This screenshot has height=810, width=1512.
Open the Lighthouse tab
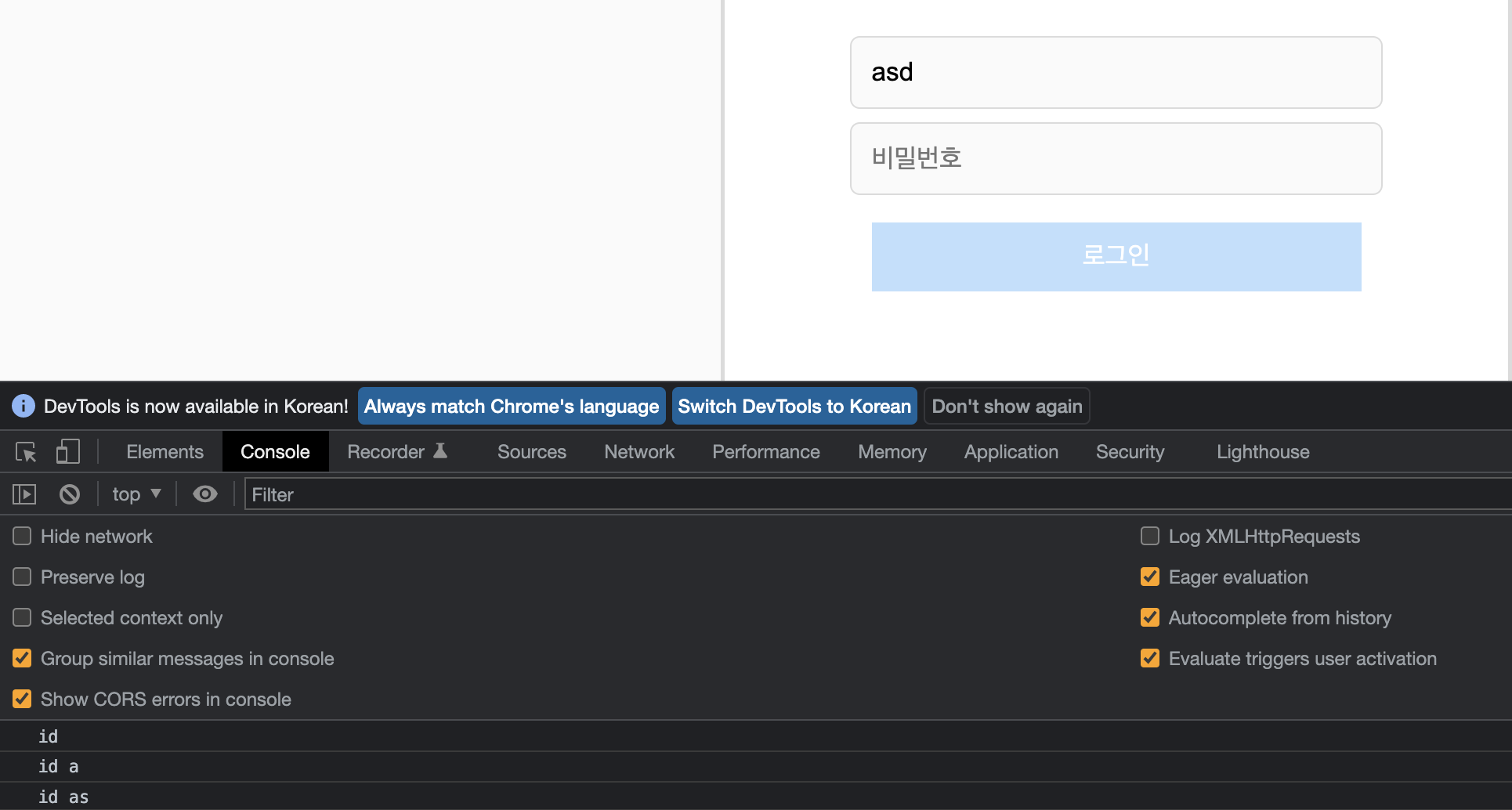pyautogui.click(x=1263, y=452)
